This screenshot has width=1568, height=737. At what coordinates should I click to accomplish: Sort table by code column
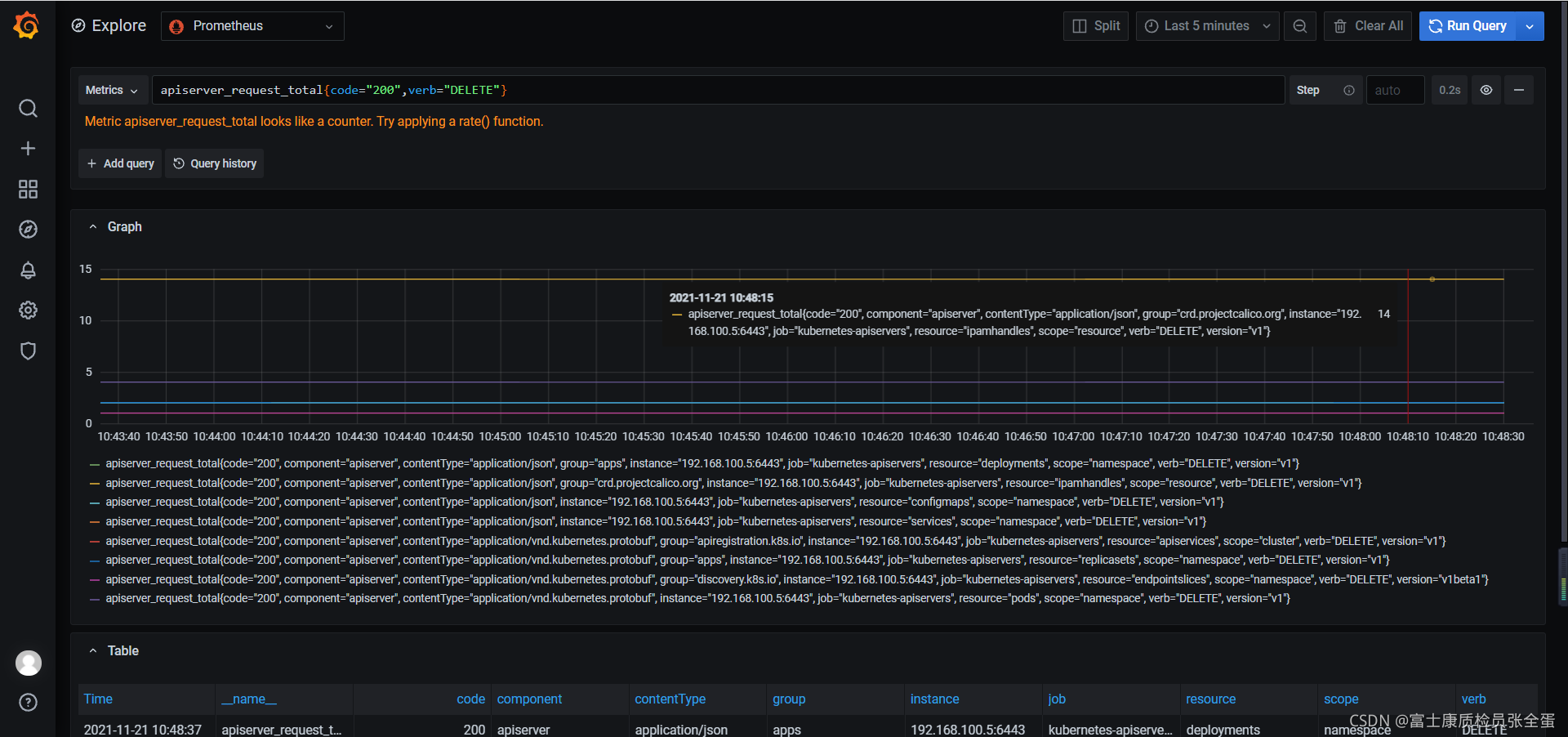pos(470,699)
